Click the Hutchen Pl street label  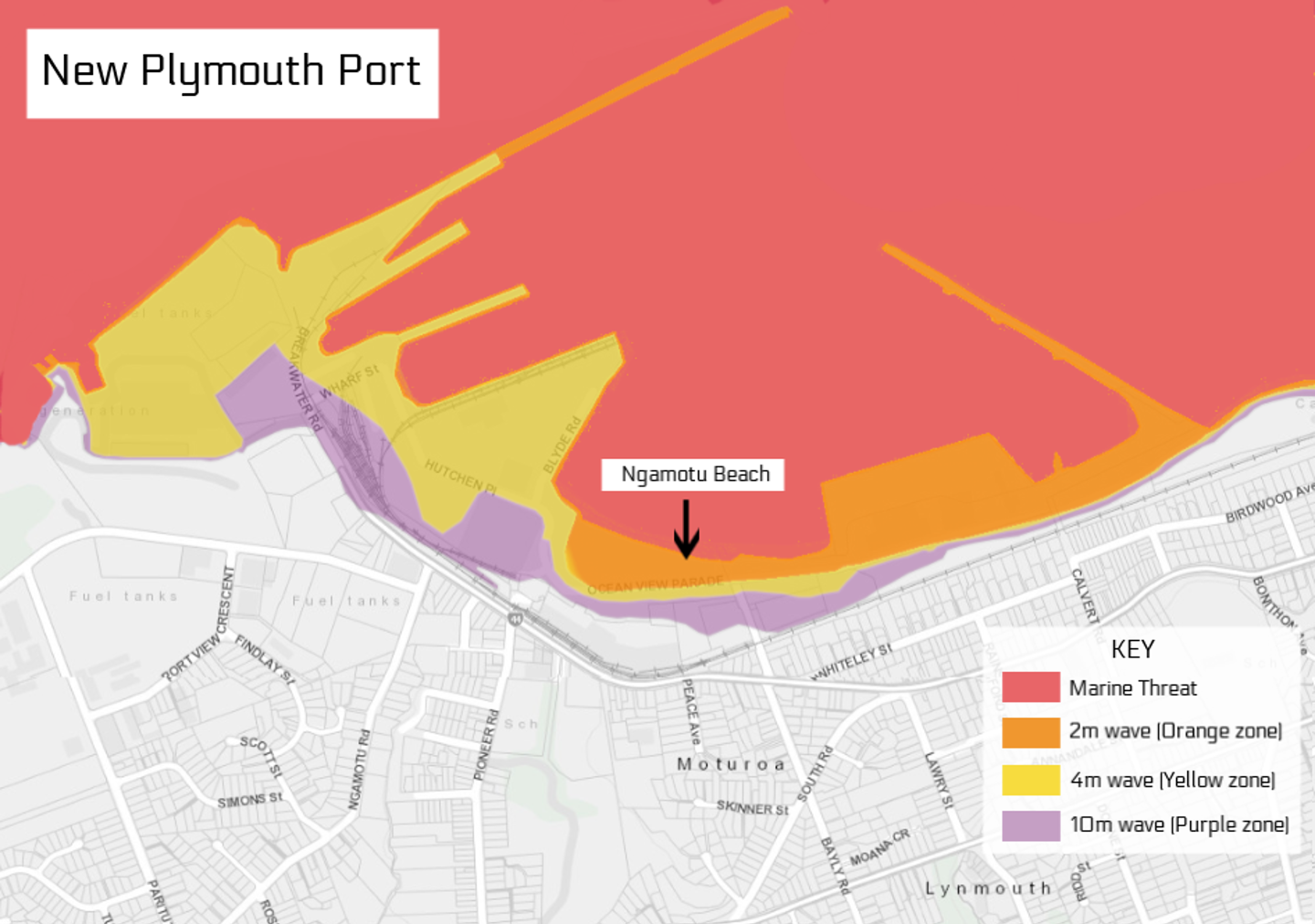click(460, 478)
